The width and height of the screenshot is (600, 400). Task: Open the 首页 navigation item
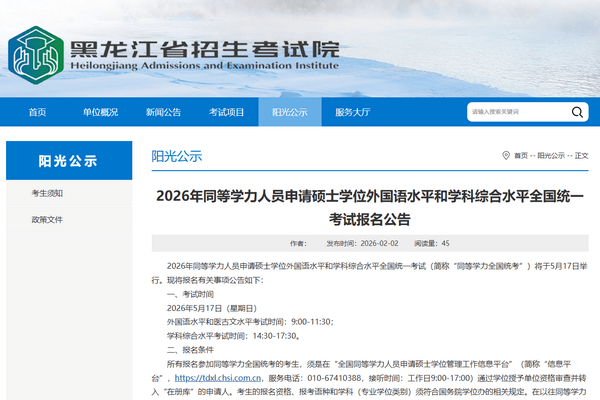pos(38,112)
